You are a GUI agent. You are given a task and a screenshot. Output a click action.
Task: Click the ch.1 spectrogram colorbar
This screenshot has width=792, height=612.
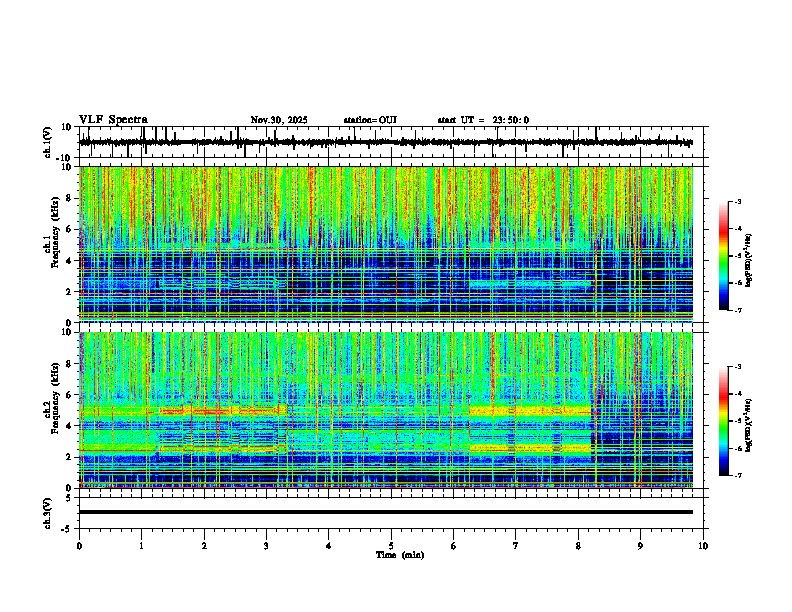[723, 256]
